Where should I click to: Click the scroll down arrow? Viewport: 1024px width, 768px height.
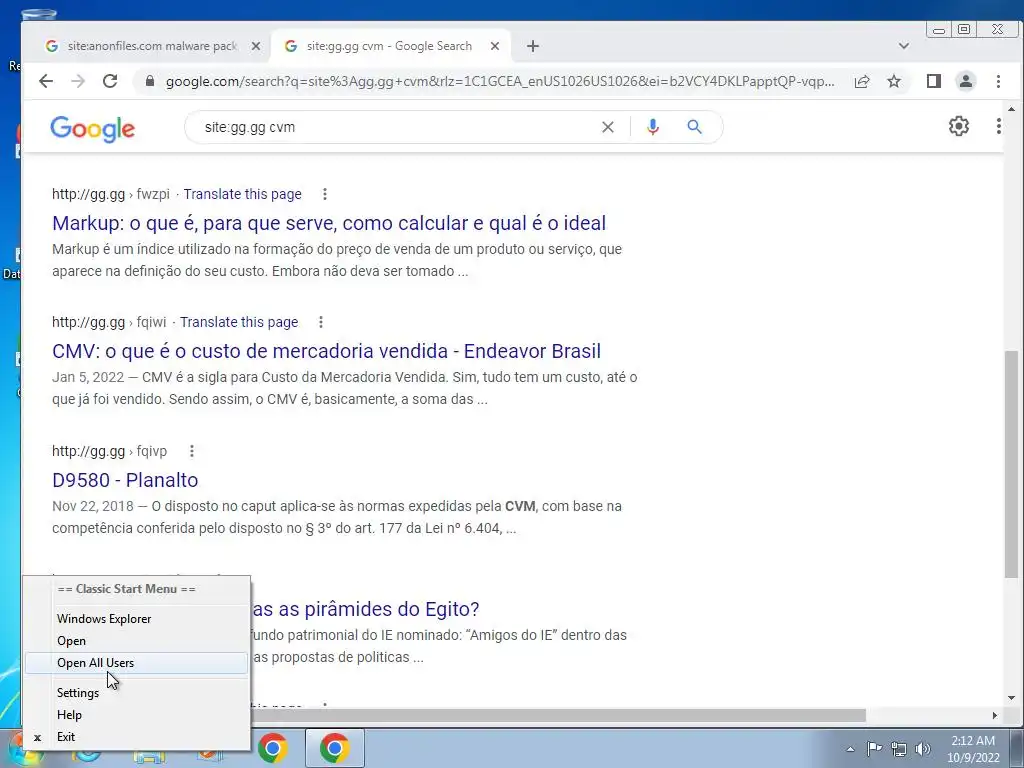point(1011,697)
